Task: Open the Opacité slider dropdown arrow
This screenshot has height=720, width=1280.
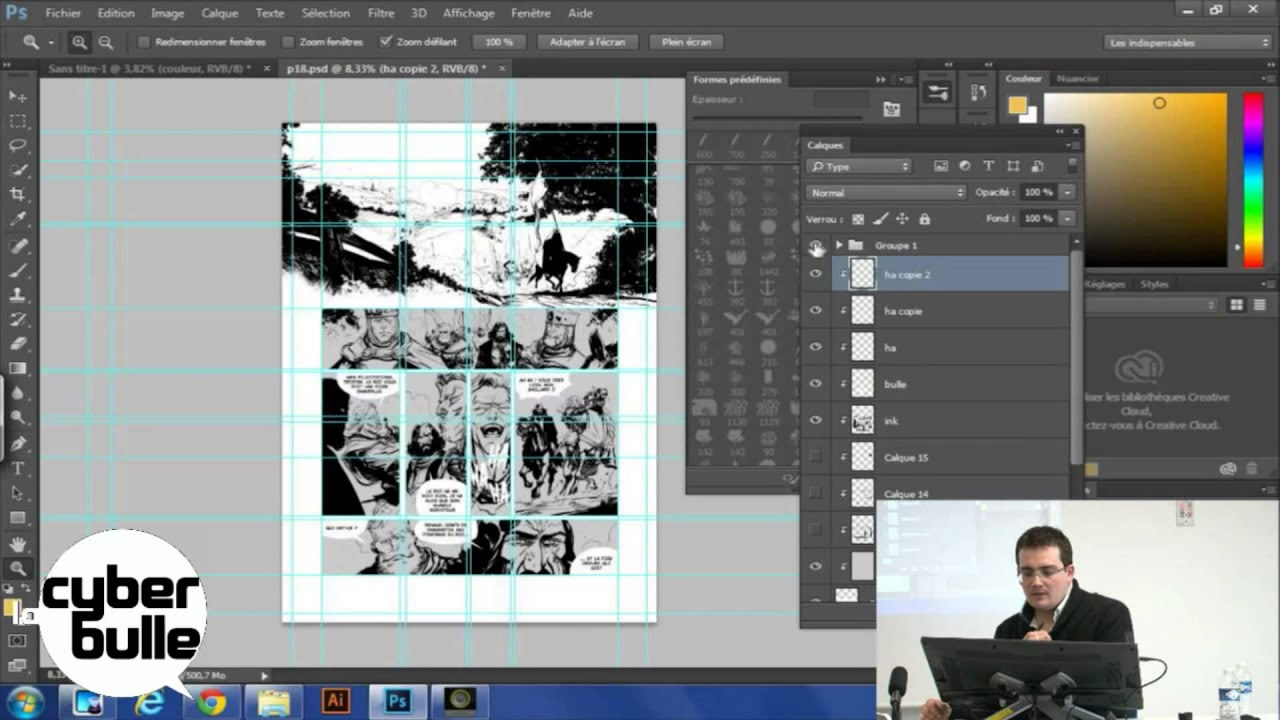Action: click(1067, 192)
